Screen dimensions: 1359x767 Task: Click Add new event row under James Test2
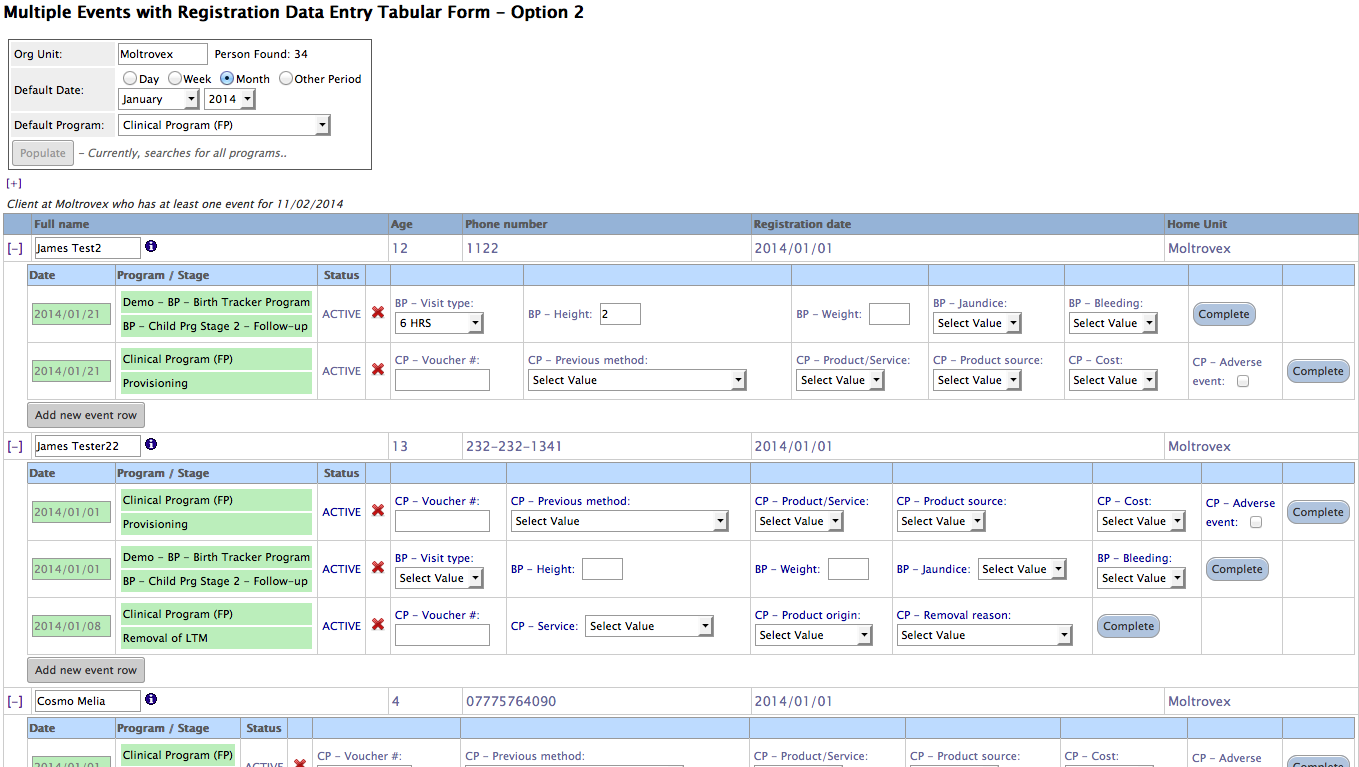[x=86, y=415]
